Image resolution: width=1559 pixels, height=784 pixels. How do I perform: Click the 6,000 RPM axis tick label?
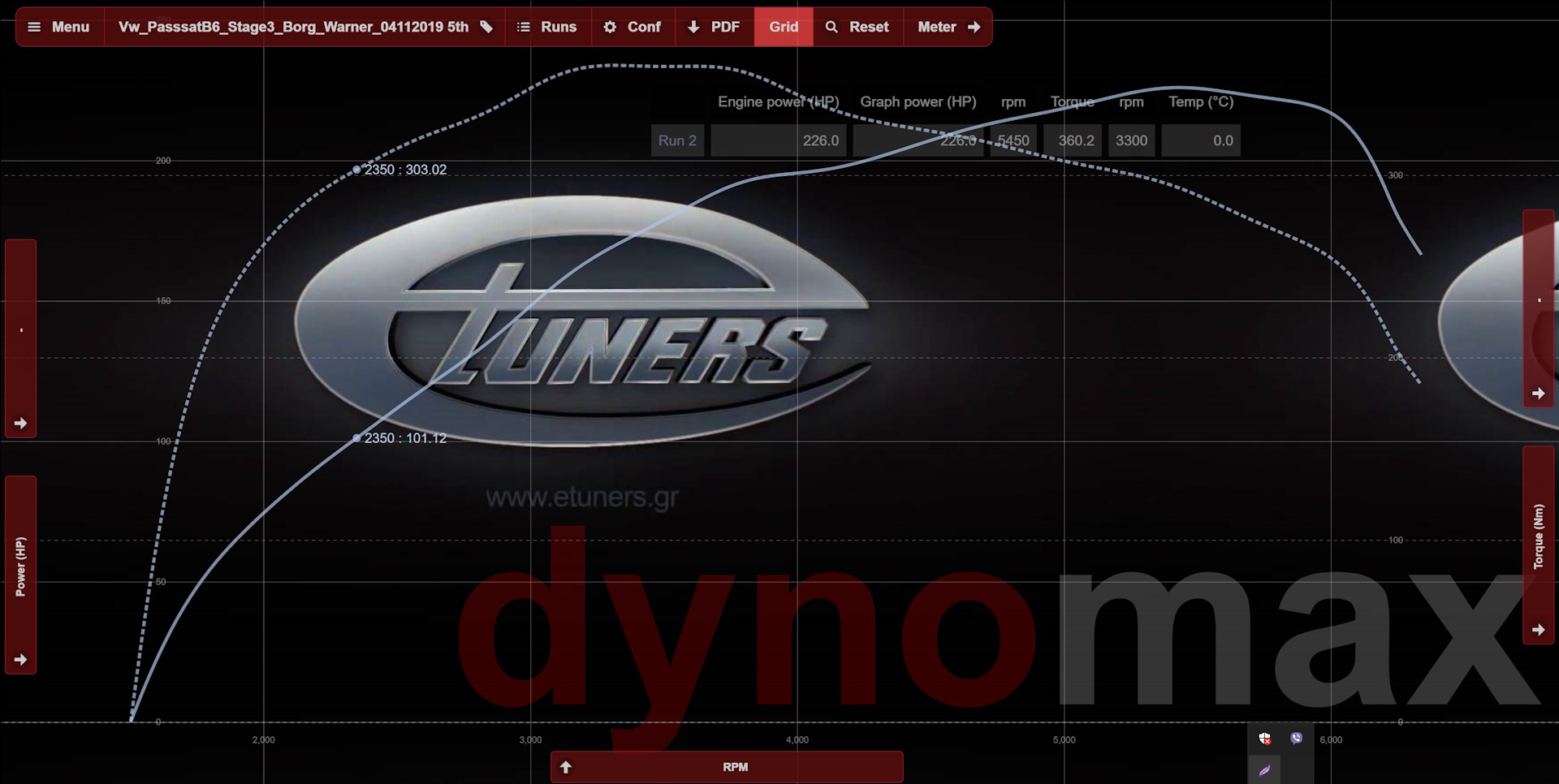pos(1331,740)
